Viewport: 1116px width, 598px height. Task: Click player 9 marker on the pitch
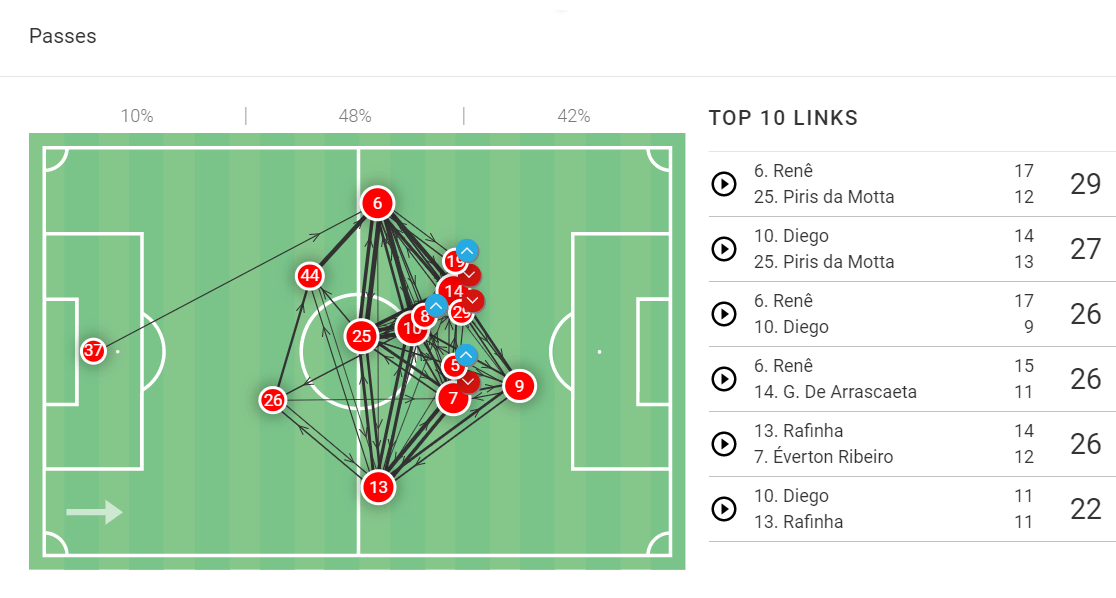tap(518, 386)
